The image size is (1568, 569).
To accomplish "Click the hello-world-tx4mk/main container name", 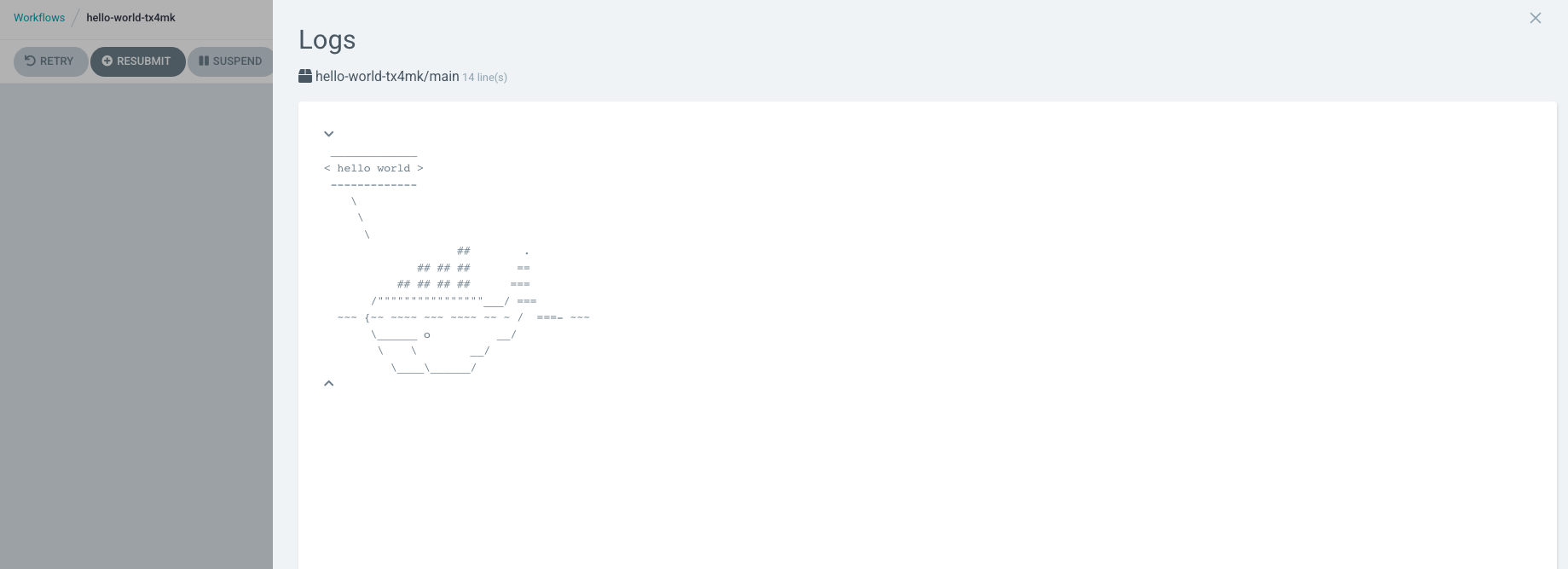I will (387, 76).
